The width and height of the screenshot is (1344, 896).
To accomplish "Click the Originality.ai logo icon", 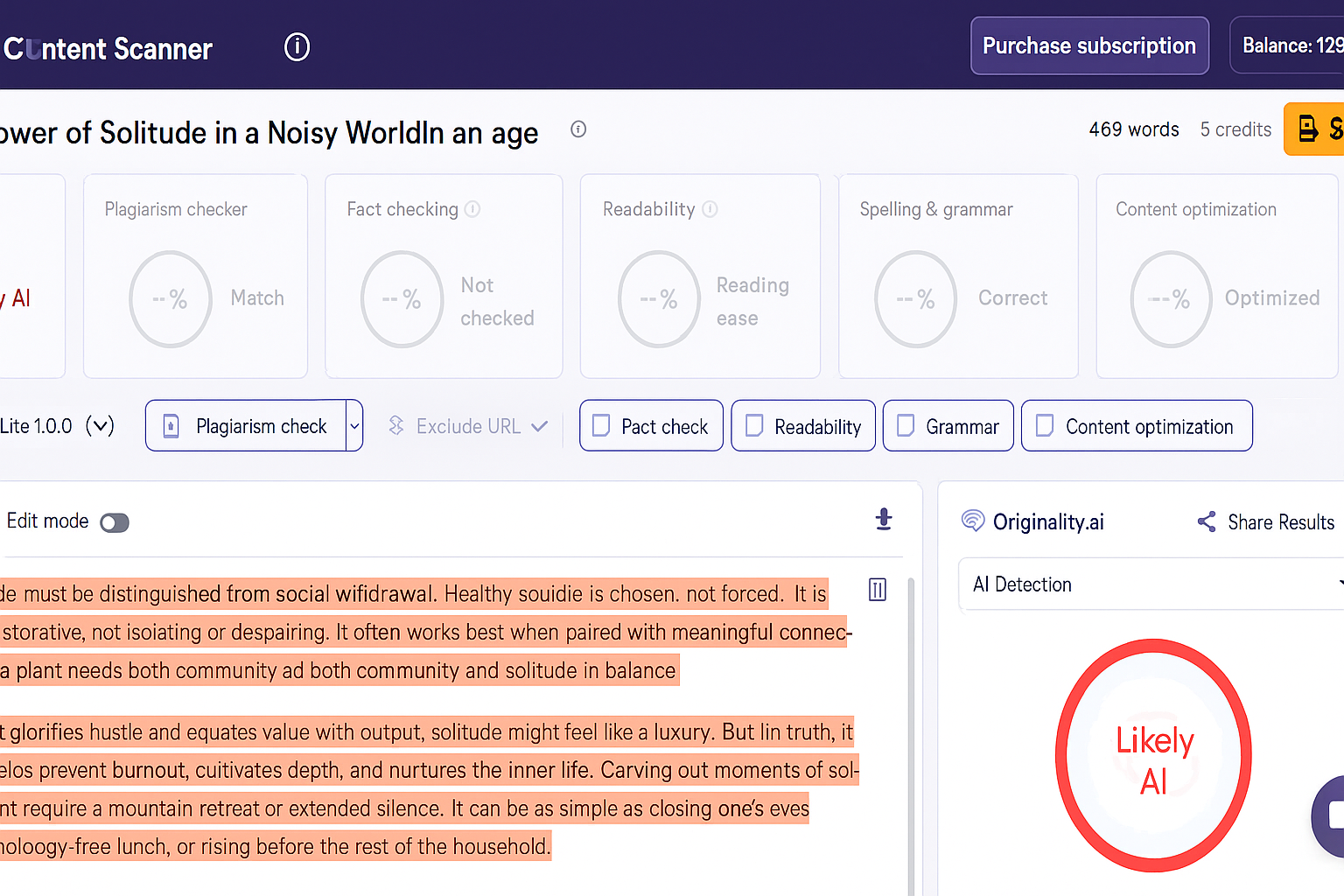I will [972, 521].
